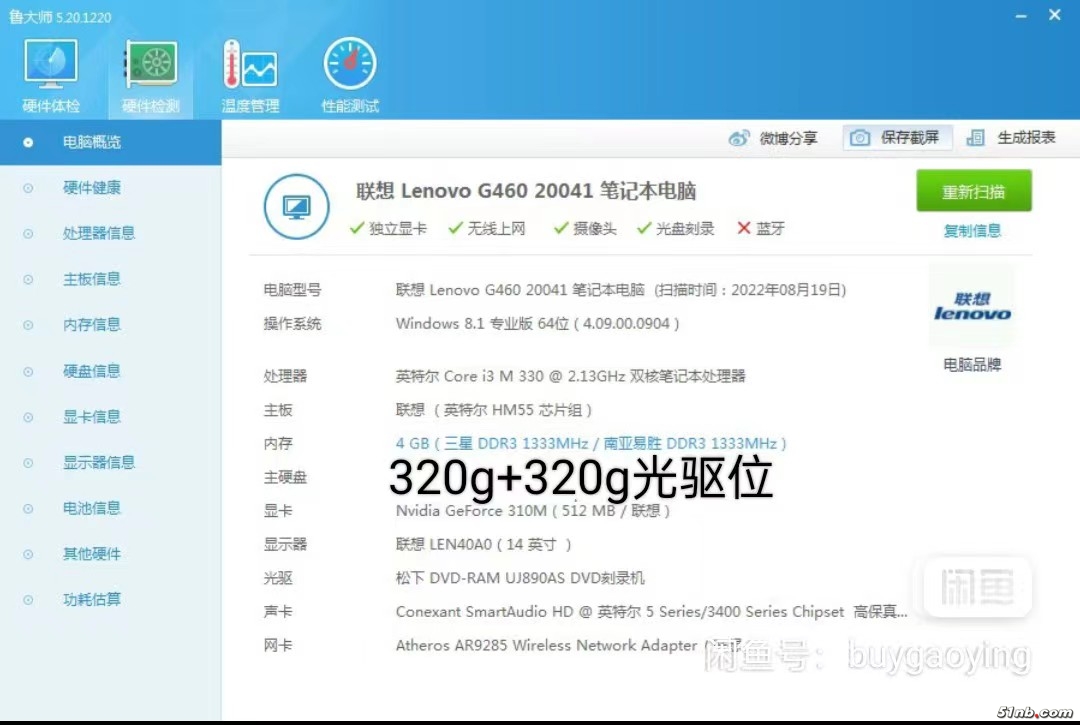Launch the 性能测试 performance test icon
1080x725 pixels.
(x=350, y=66)
